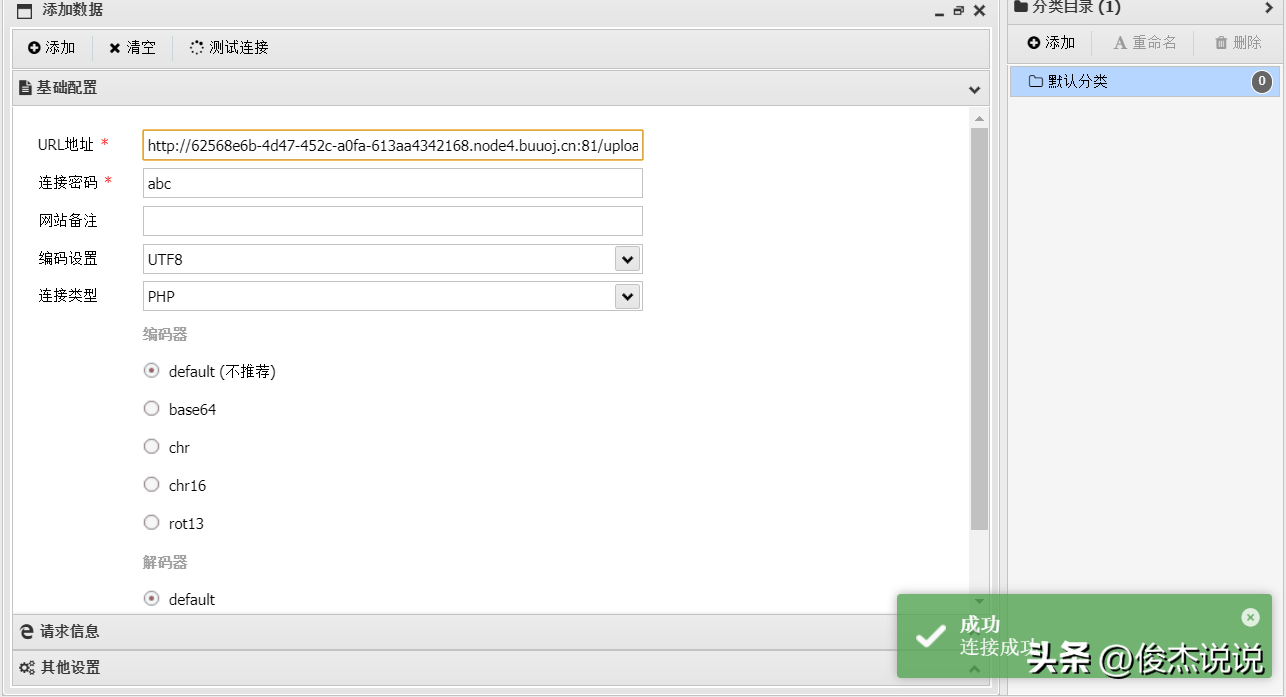
Task: Click the 解码器 heading text
Action: [165, 562]
